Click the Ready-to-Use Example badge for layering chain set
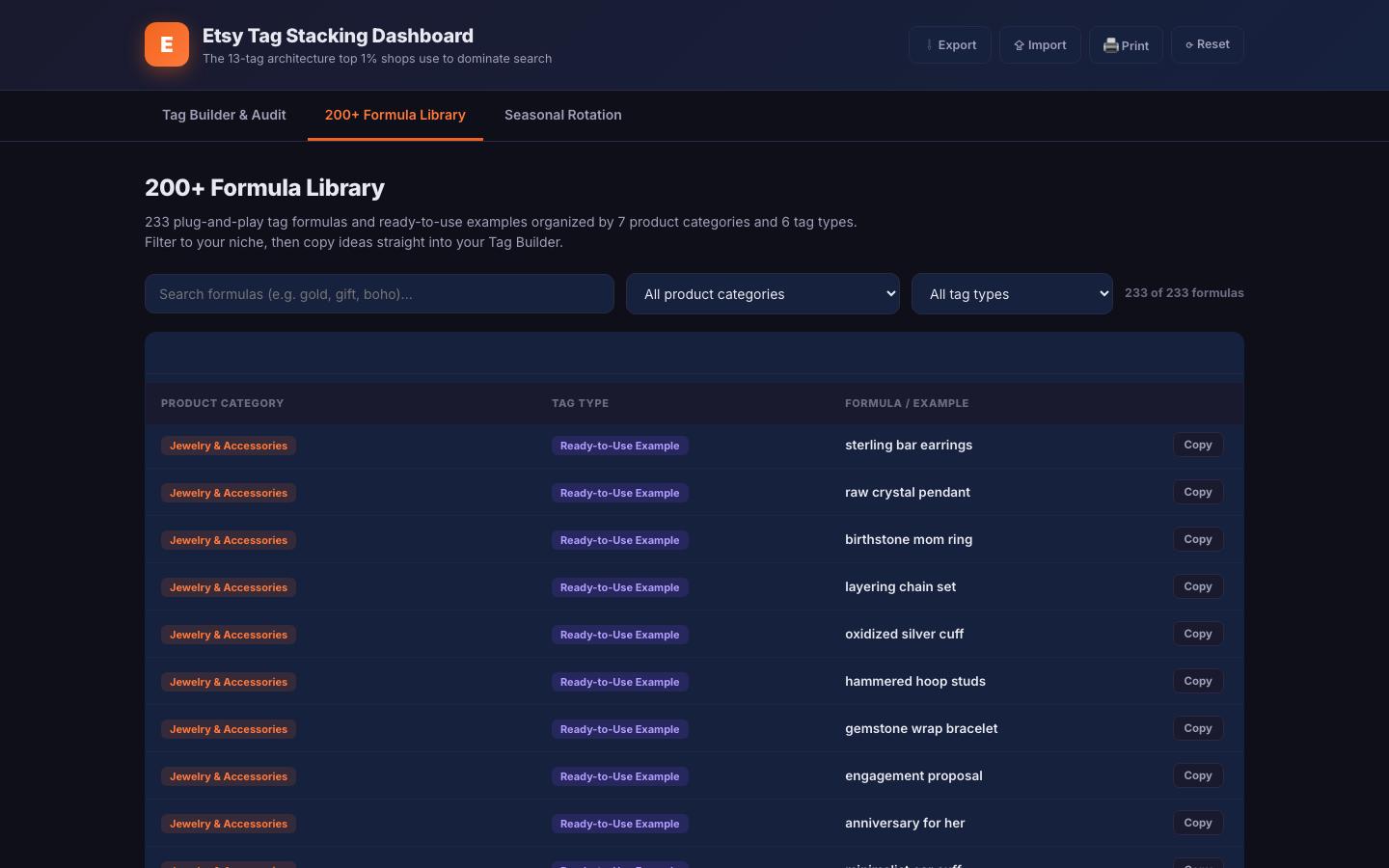1389x868 pixels. (620, 587)
